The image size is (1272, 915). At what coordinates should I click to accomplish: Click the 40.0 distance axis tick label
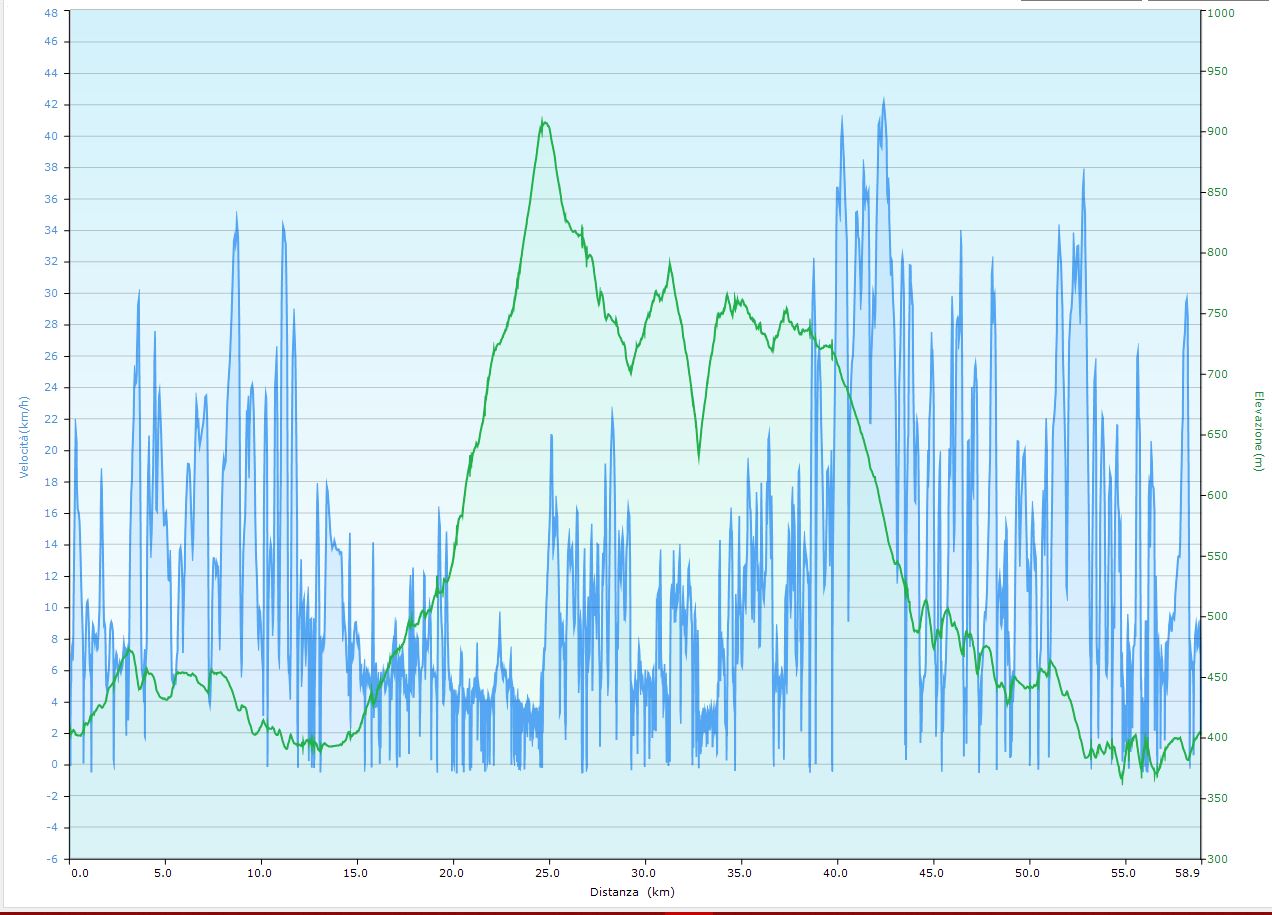[836, 873]
